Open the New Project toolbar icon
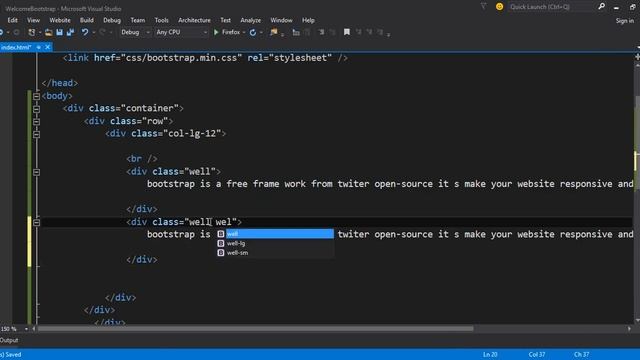 coord(31,32)
